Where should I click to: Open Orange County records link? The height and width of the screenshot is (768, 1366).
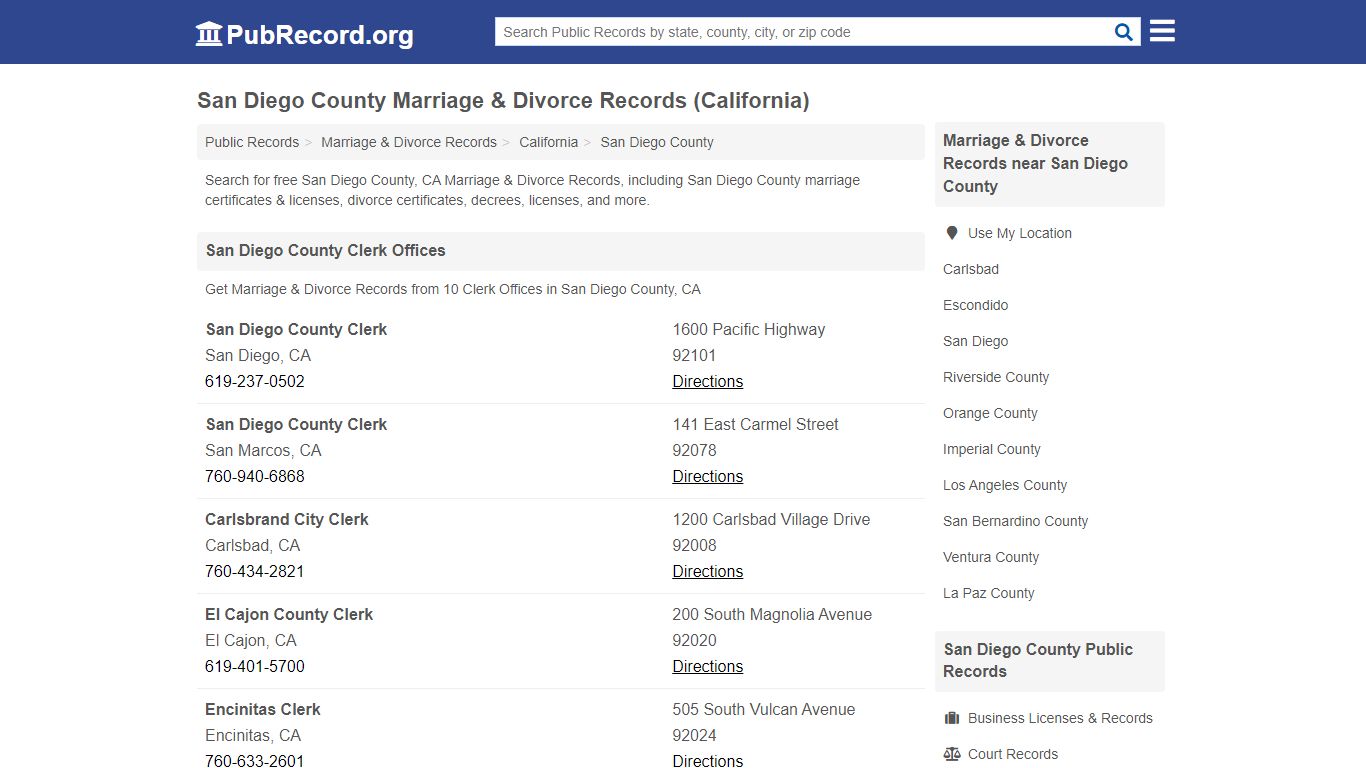[x=990, y=413]
